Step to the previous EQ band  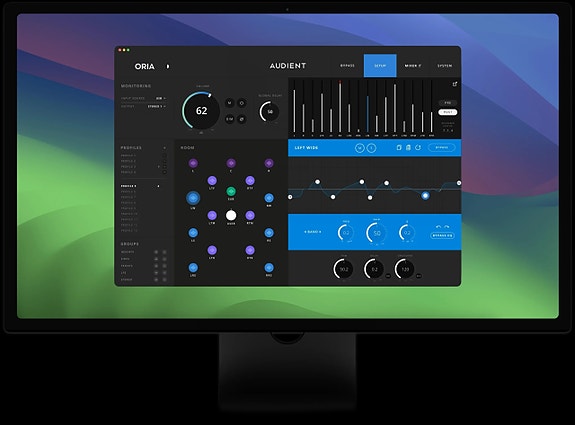[305, 232]
